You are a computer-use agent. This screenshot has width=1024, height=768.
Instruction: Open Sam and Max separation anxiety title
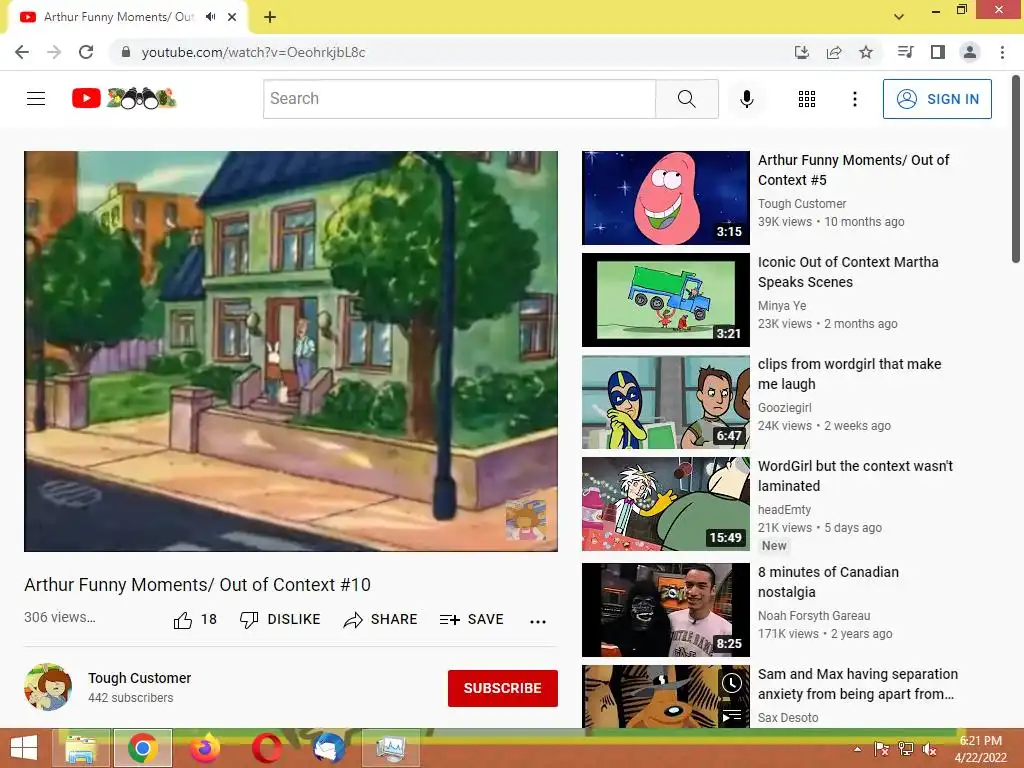(858, 684)
